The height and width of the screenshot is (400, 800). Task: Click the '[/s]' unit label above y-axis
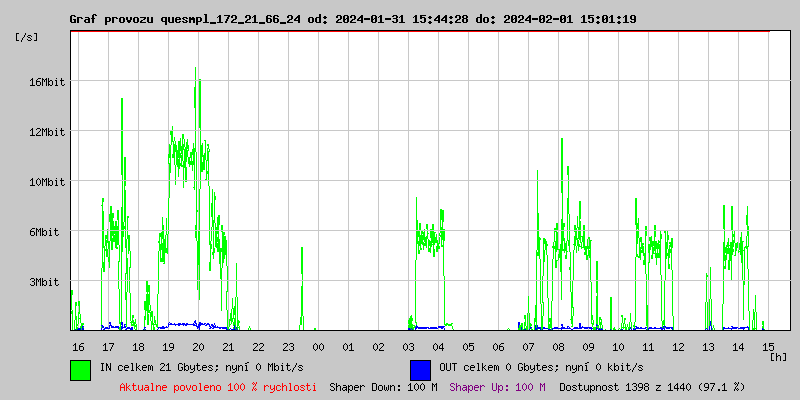tap(27, 37)
